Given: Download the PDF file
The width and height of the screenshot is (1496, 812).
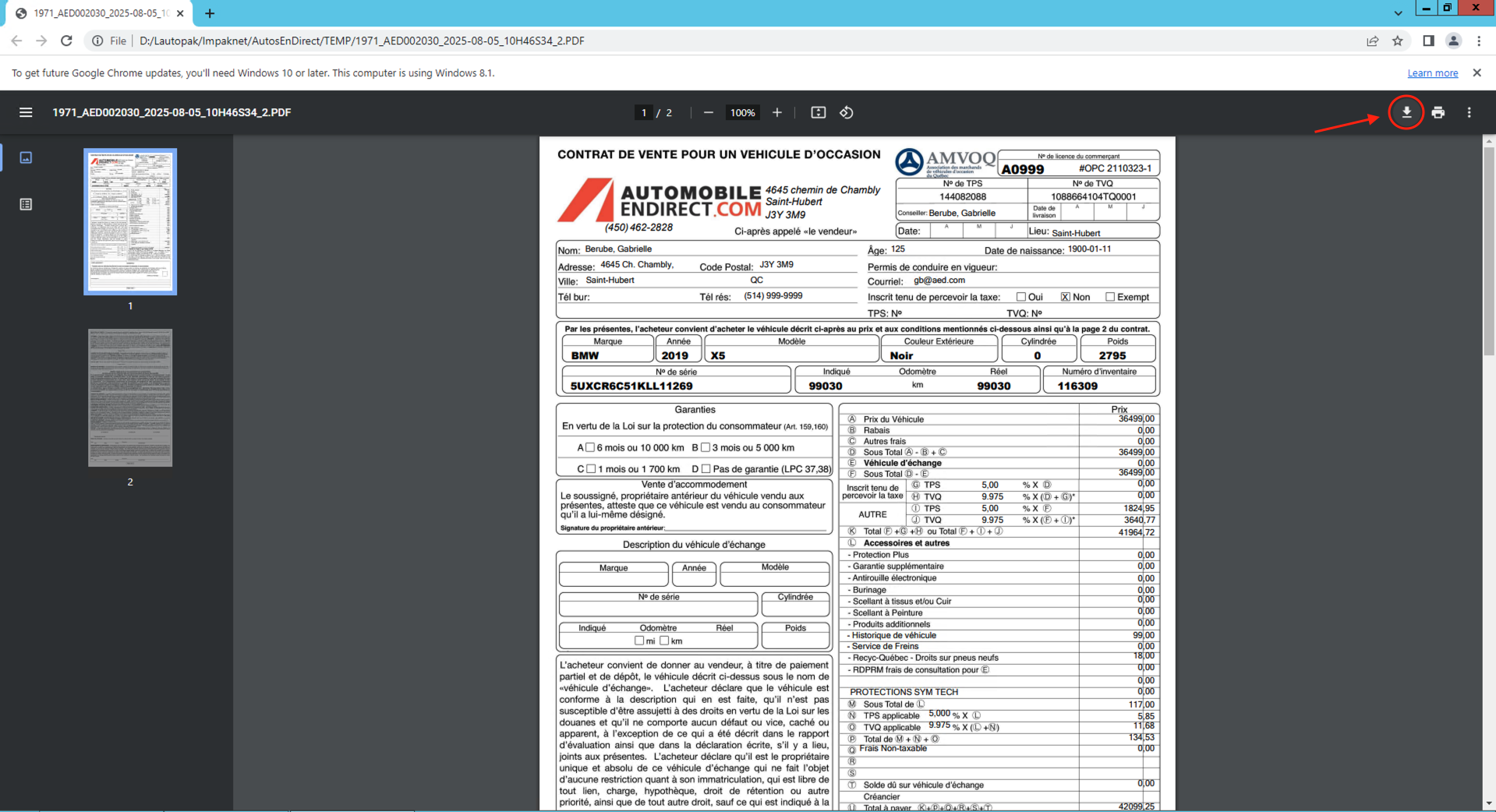Looking at the screenshot, I should [1406, 112].
